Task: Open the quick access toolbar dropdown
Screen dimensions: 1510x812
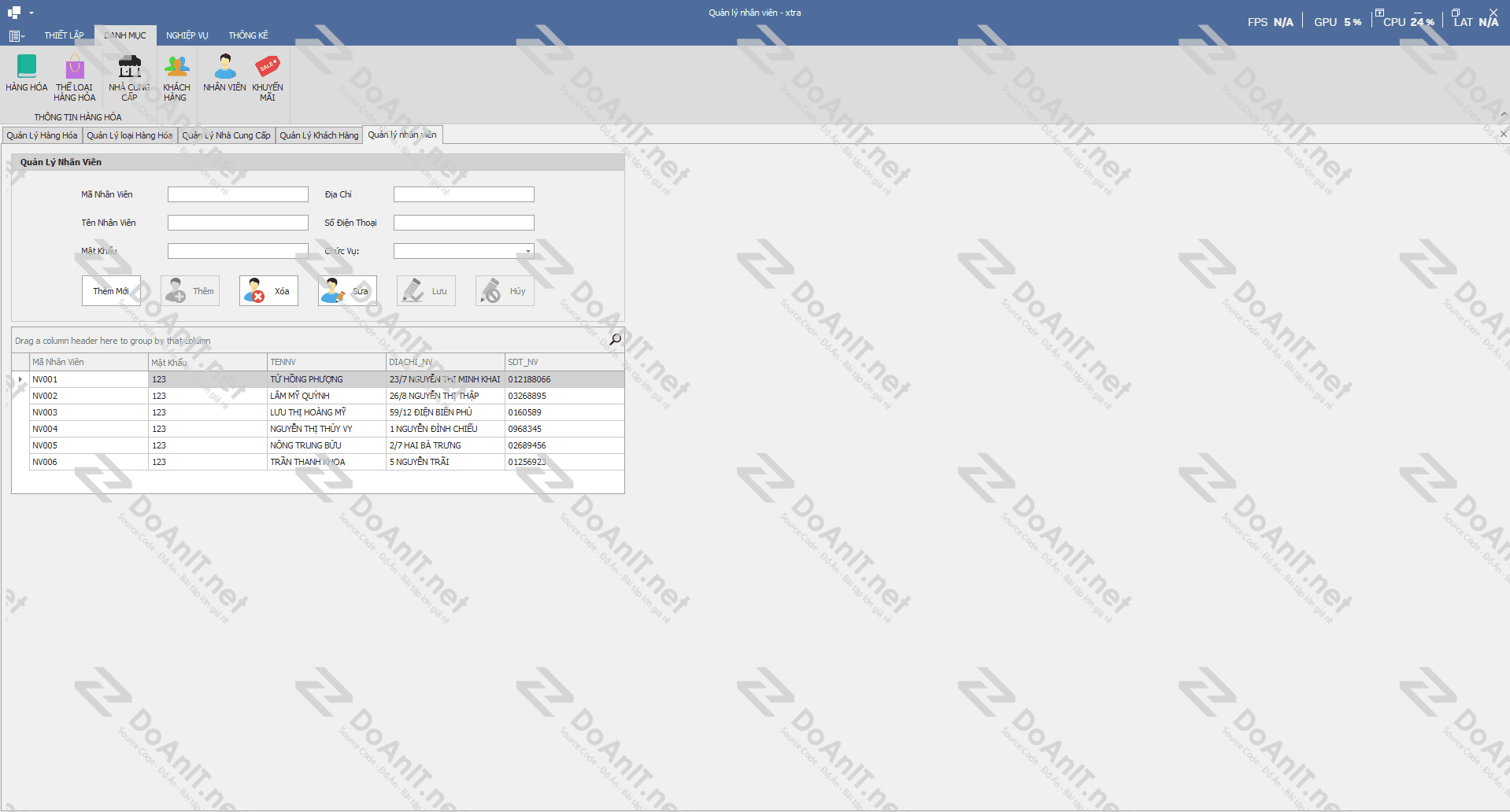Action: click(x=31, y=13)
